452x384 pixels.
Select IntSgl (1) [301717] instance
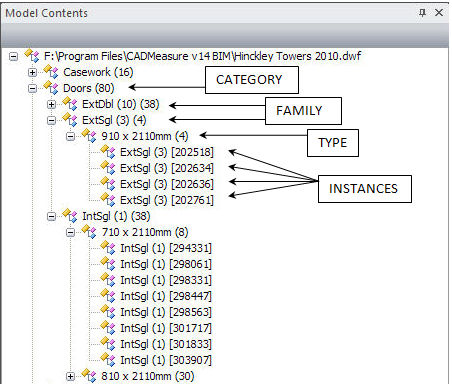(x=166, y=328)
